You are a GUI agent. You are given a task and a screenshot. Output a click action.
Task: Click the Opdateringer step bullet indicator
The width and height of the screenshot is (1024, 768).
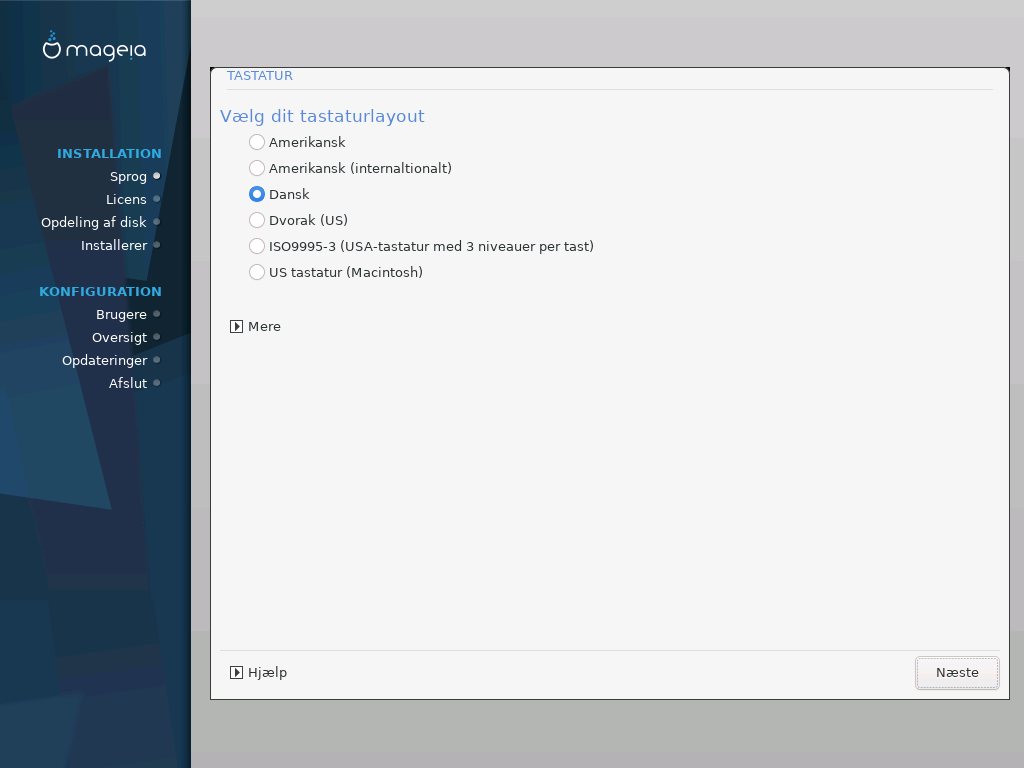(157, 360)
